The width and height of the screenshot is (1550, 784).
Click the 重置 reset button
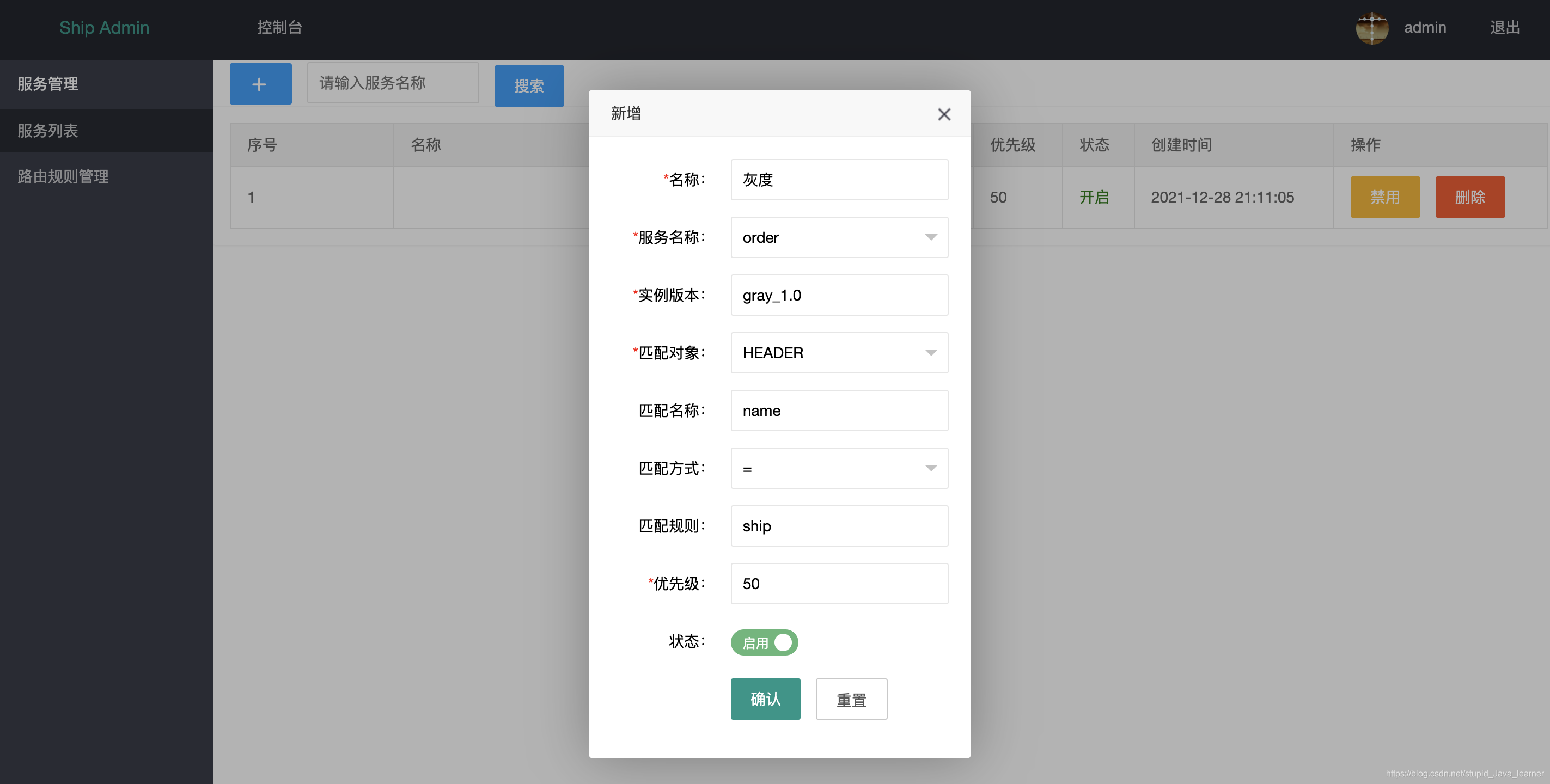(x=851, y=699)
